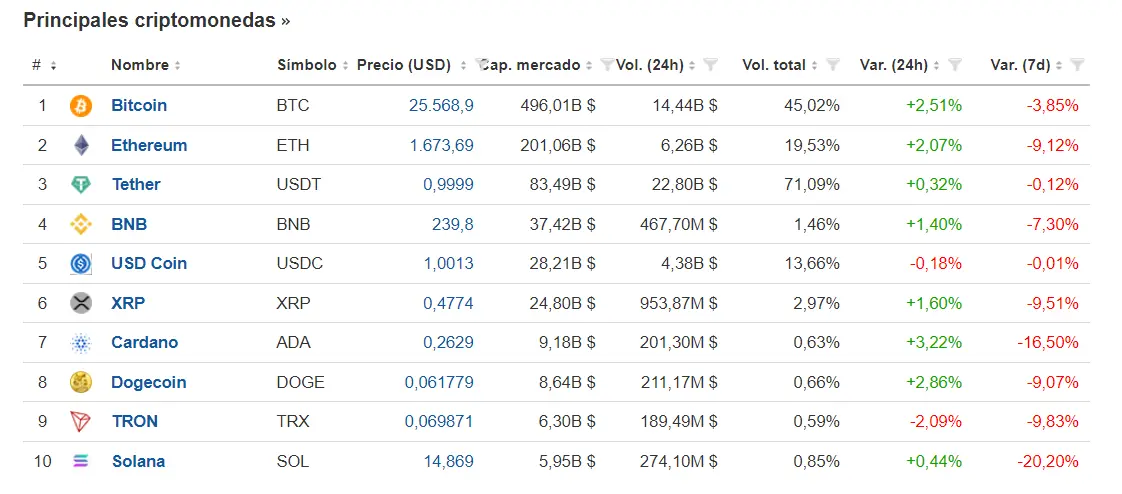Click USD Coin total volume 13,66%
This screenshot has width=1122, height=494.
coord(810,263)
